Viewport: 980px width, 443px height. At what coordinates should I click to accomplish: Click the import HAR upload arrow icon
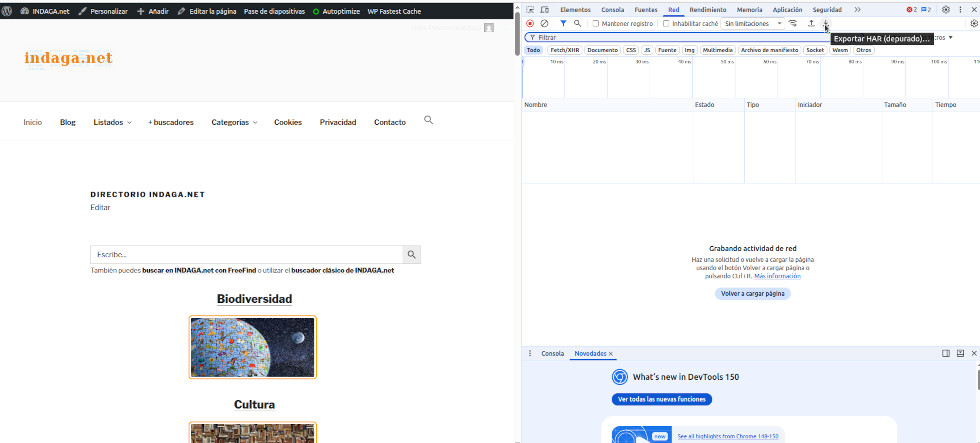[811, 23]
